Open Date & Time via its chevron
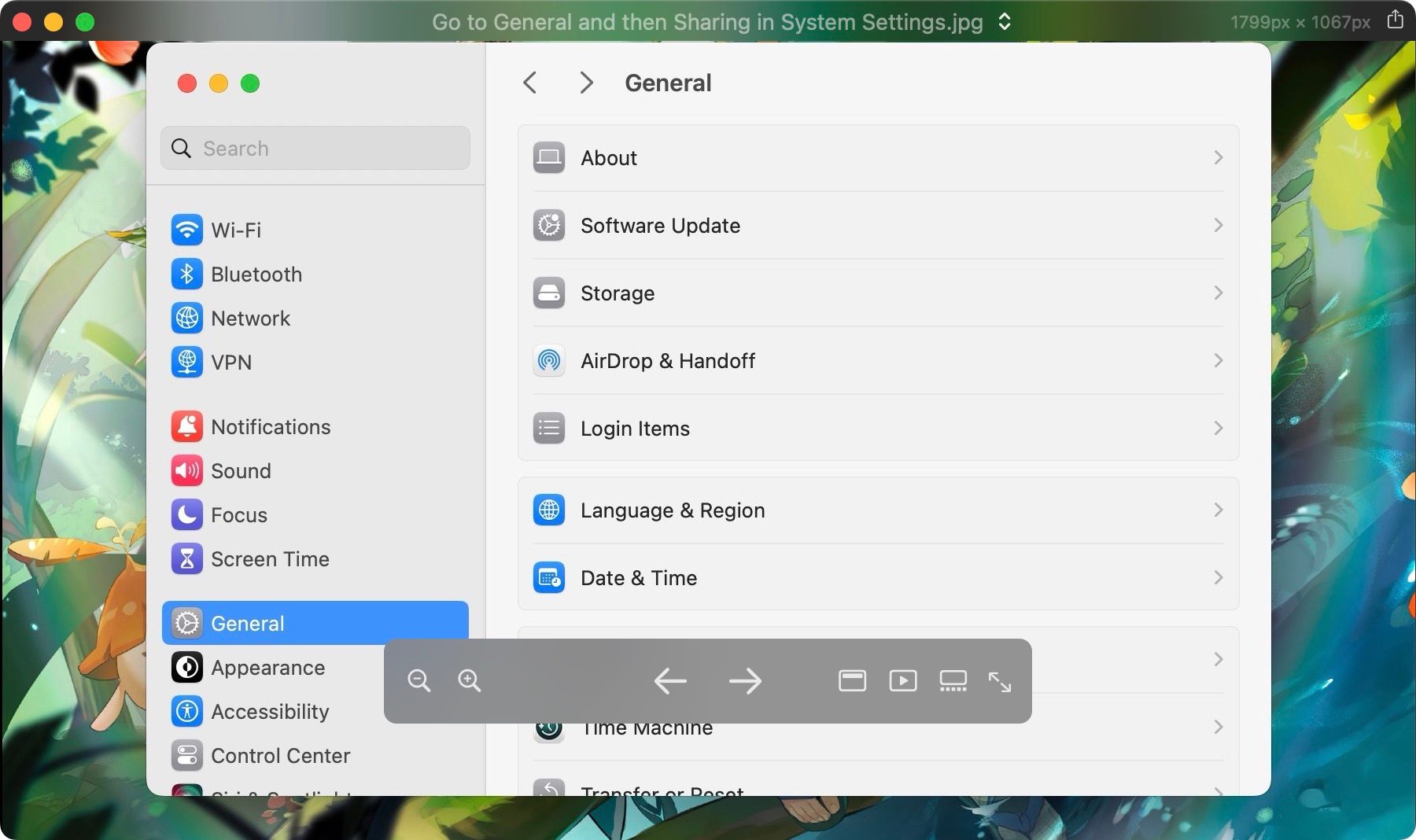The image size is (1416, 840). point(1218,577)
